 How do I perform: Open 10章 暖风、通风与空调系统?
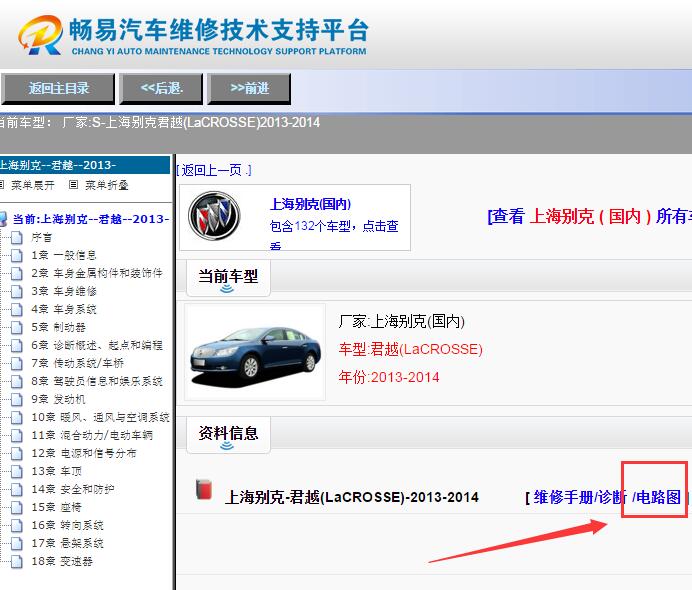(100, 417)
